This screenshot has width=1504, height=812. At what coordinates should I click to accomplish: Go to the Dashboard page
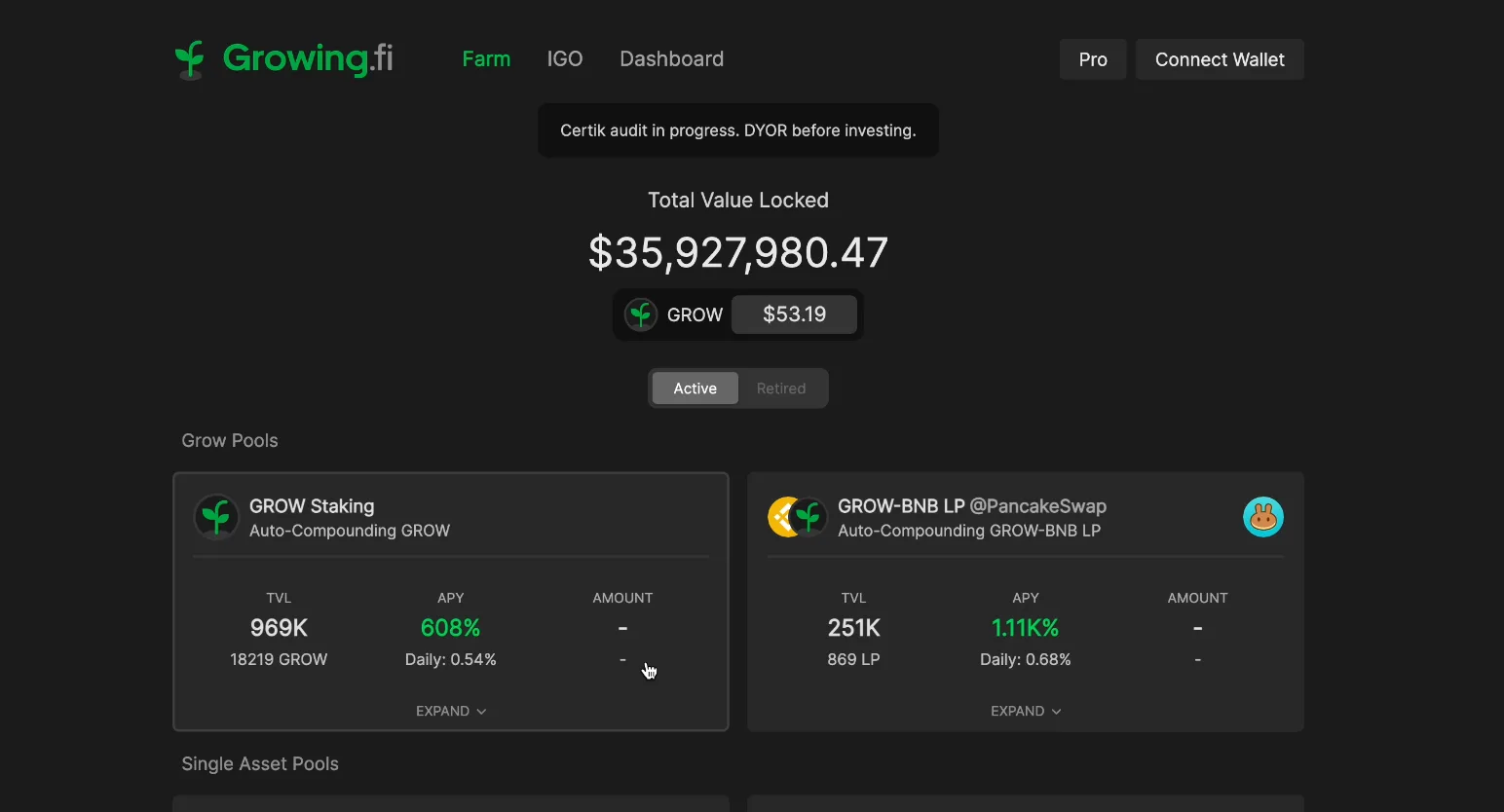[672, 59]
